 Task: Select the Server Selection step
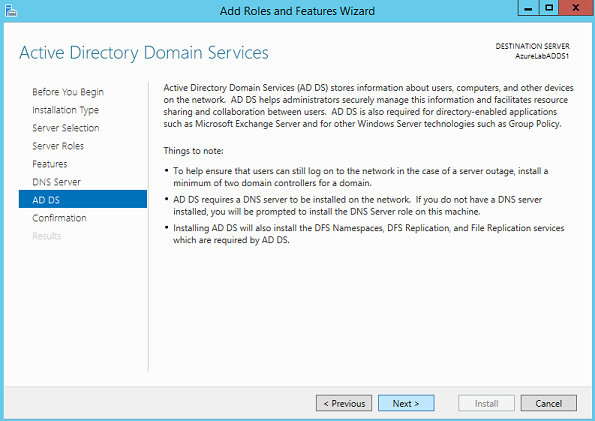click(x=66, y=128)
